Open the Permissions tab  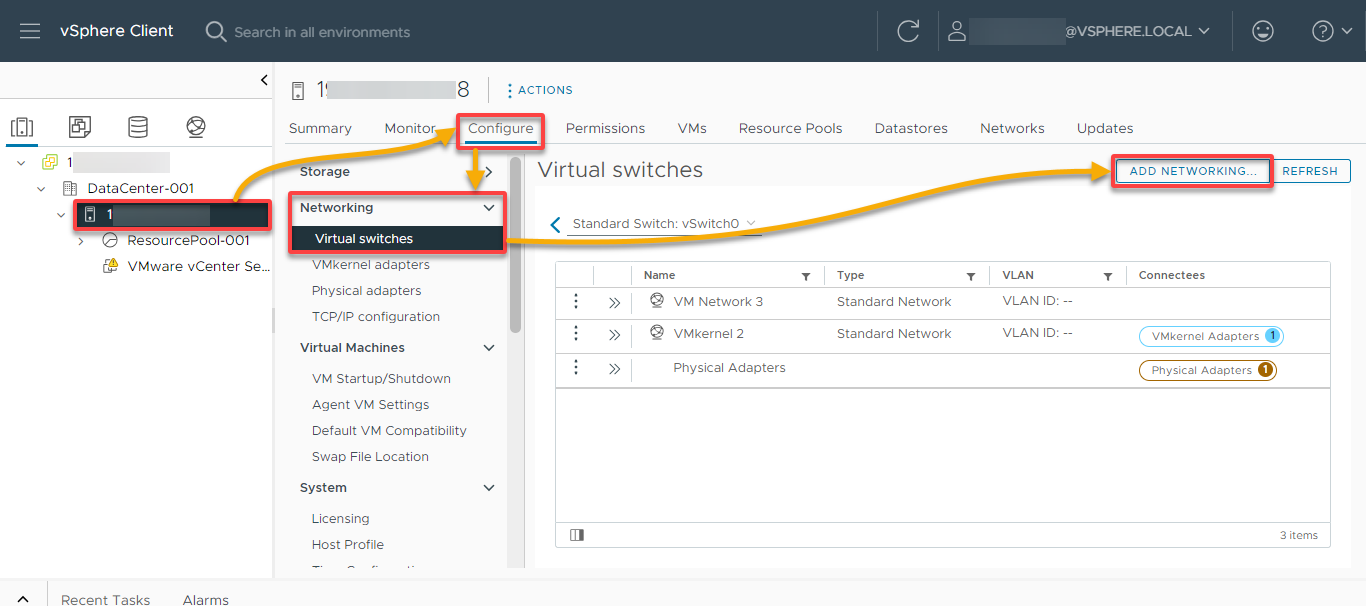pos(605,128)
